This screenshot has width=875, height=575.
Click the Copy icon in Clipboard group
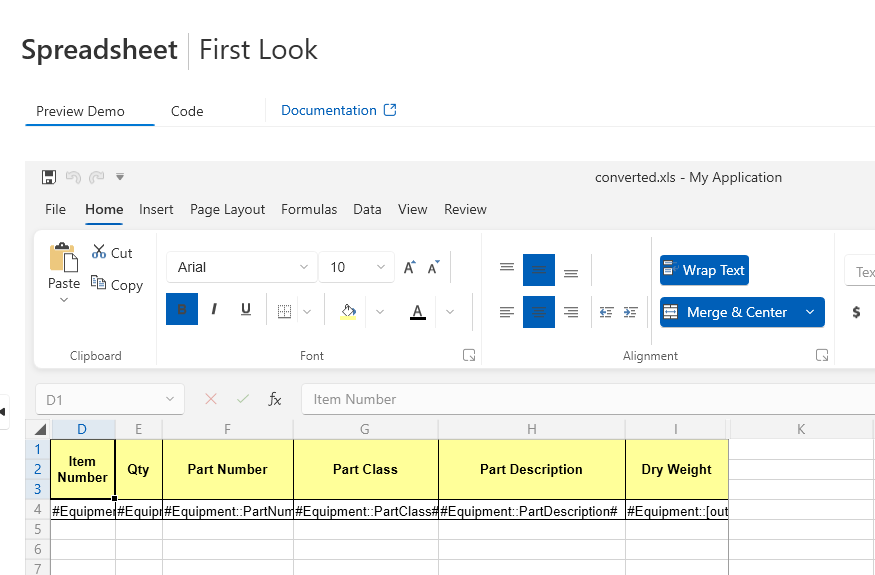coord(98,284)
